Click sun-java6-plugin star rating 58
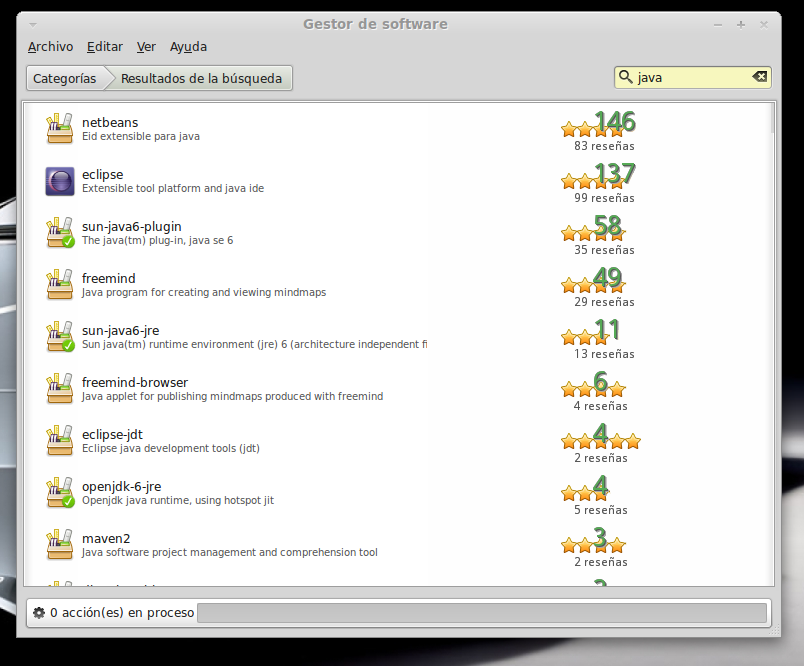Screen dimensions: 804x666 coord(593,227)
